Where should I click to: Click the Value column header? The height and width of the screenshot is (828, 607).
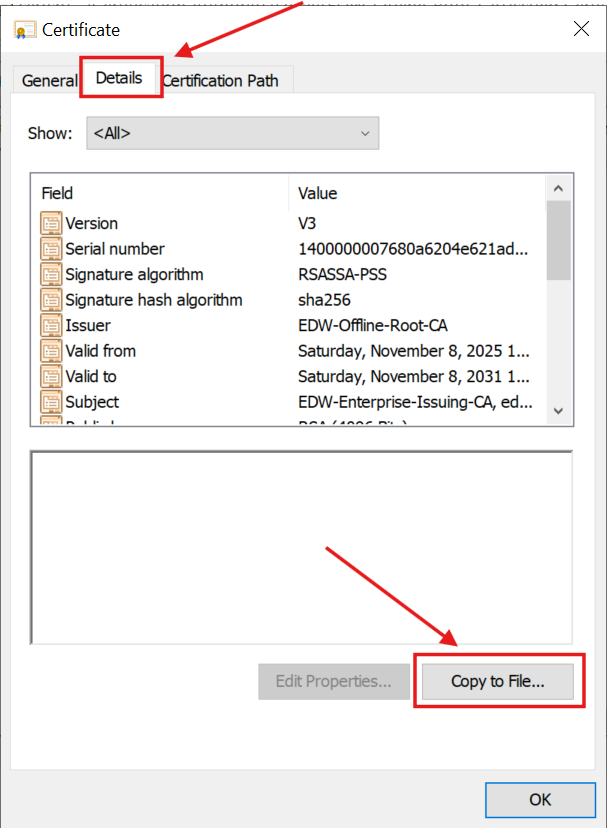[x=417, y=193]
